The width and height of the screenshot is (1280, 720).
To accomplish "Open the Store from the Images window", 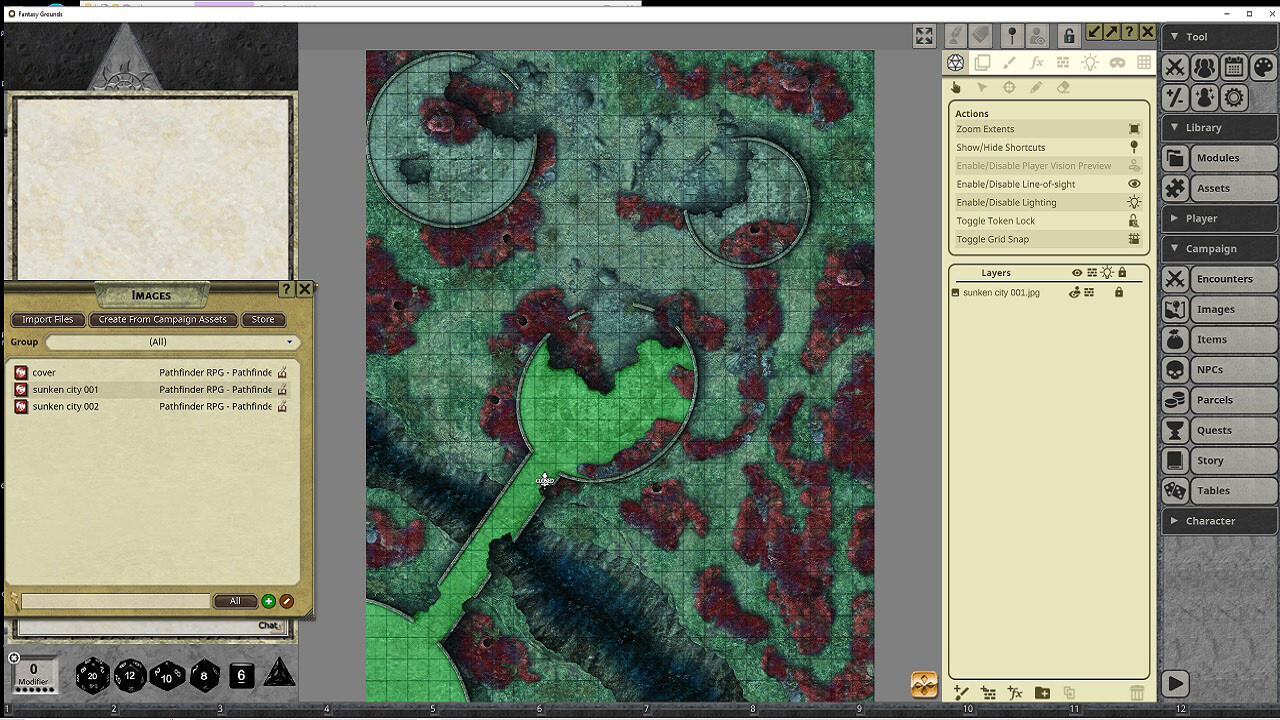I will point(263,319).
